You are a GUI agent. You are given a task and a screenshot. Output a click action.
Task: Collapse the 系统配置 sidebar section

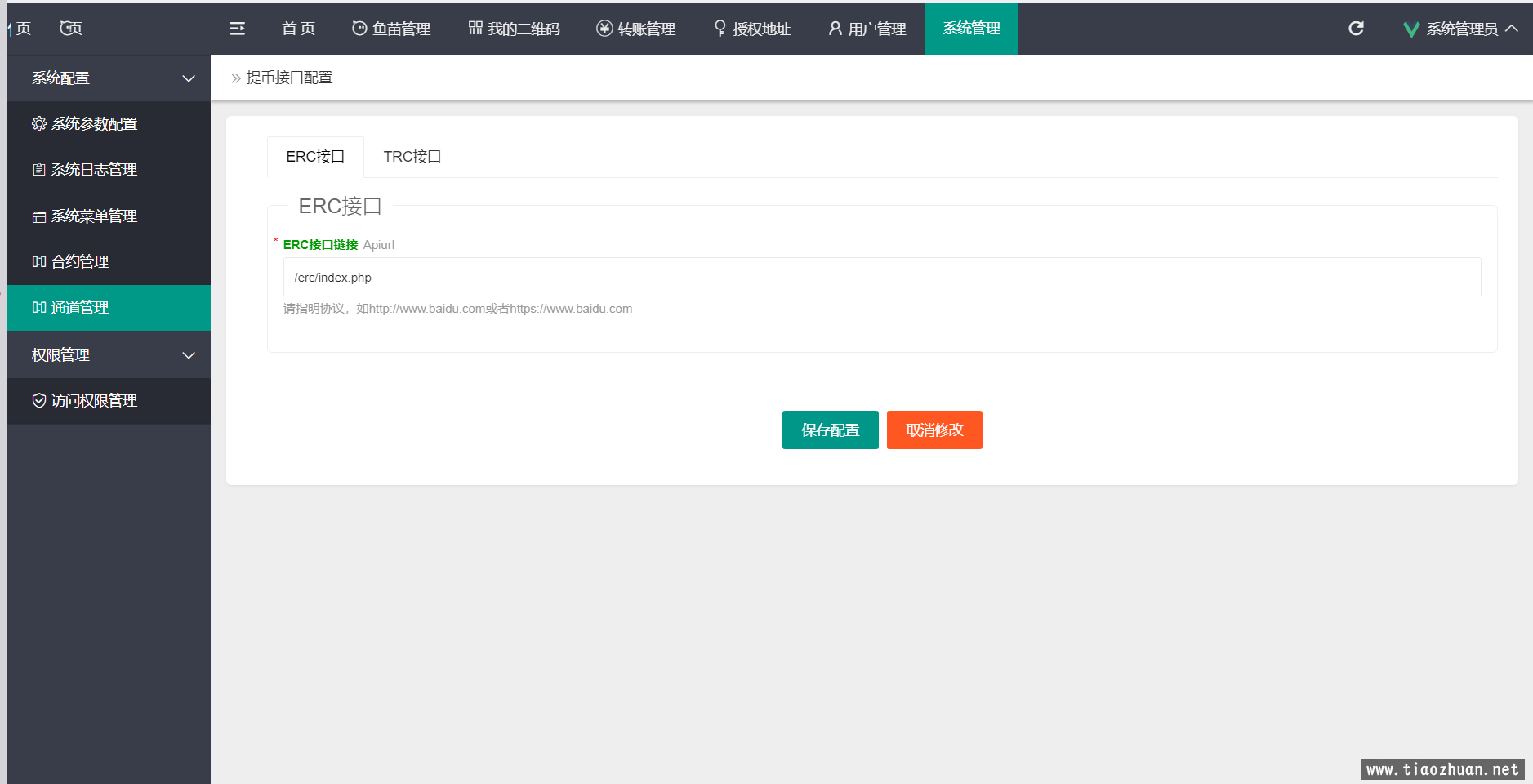pyautogui.click(x=189, y=78)
